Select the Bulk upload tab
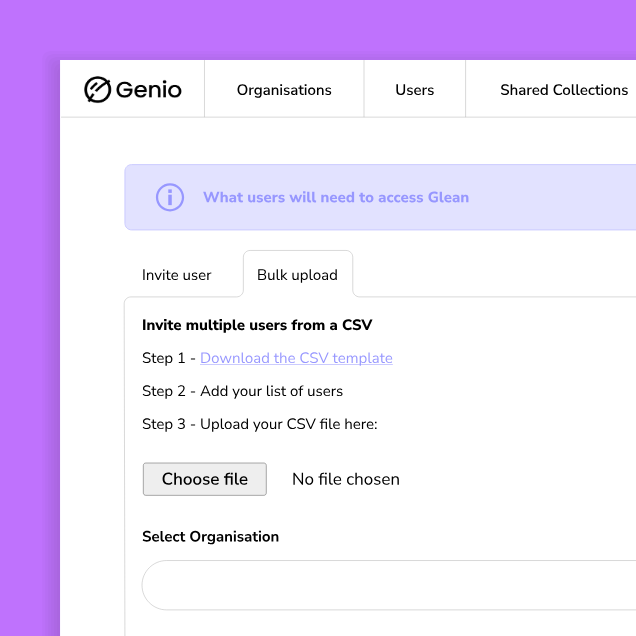 pyautogui.click(x=297, y=275)
